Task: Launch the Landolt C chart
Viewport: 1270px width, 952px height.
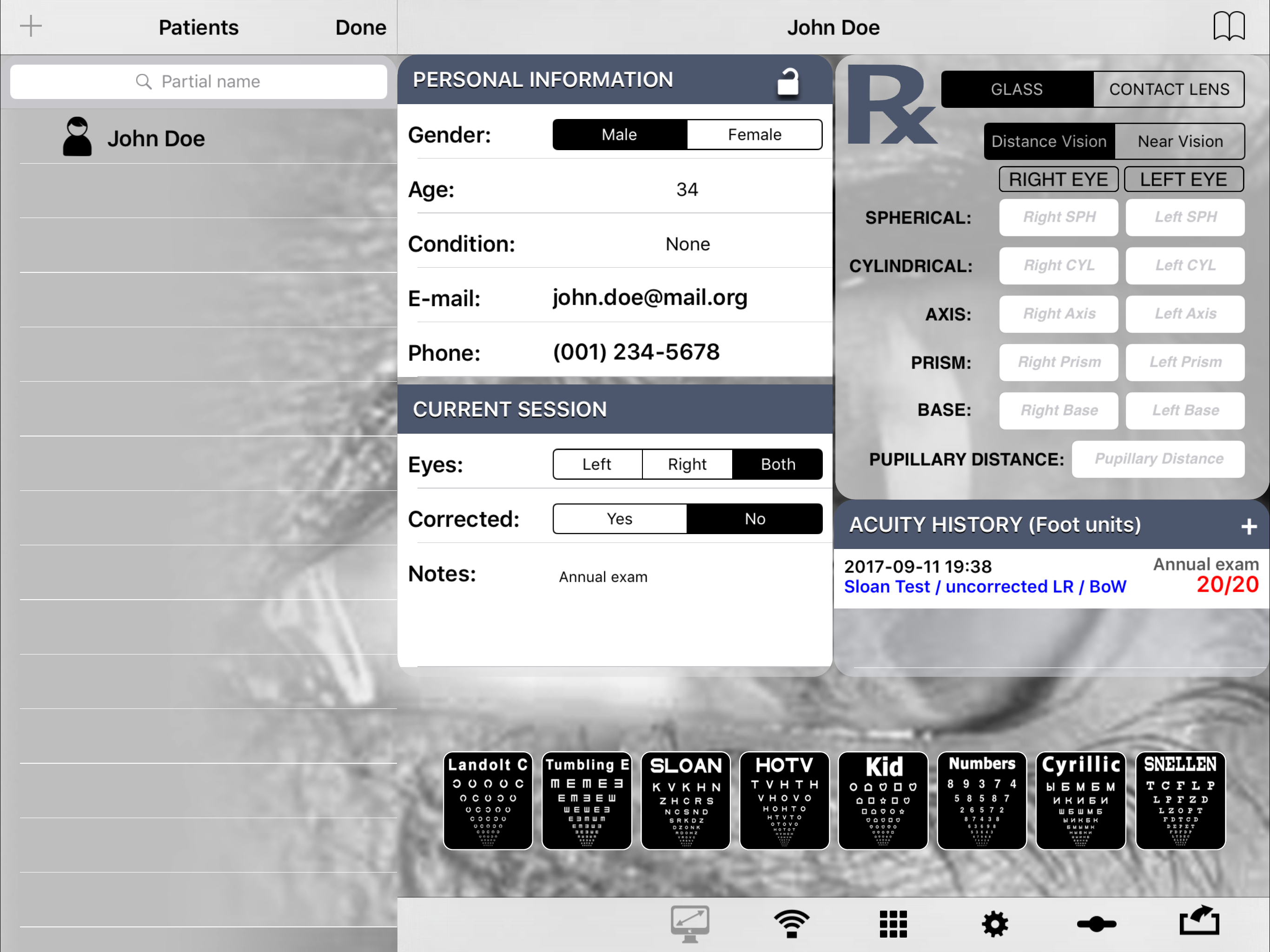Action: (x=488, y=800)
